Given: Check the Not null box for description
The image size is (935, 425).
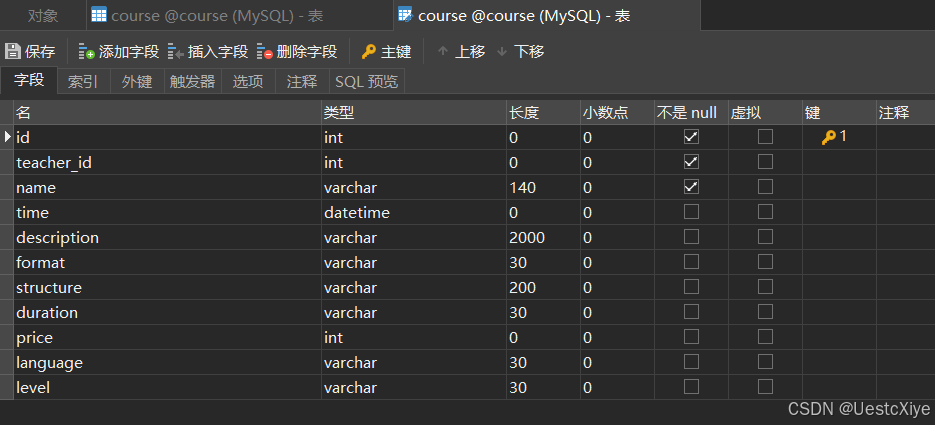Looking at the screenshot, I should [x=691, y=237].
